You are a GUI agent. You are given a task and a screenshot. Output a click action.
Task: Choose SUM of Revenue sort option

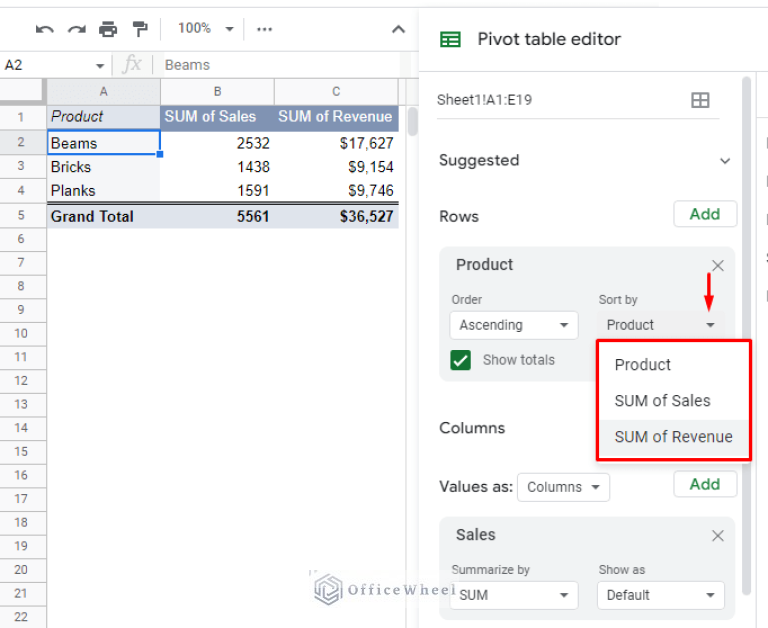673,437
